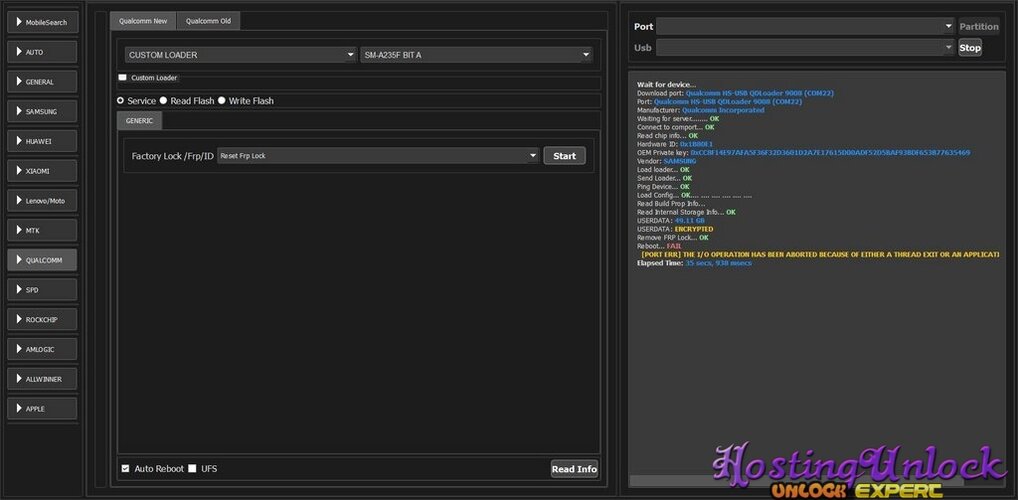The image size is (1018, 500).
Task: Open the MobileSearch sidebar section
Action: coord(42,22)
